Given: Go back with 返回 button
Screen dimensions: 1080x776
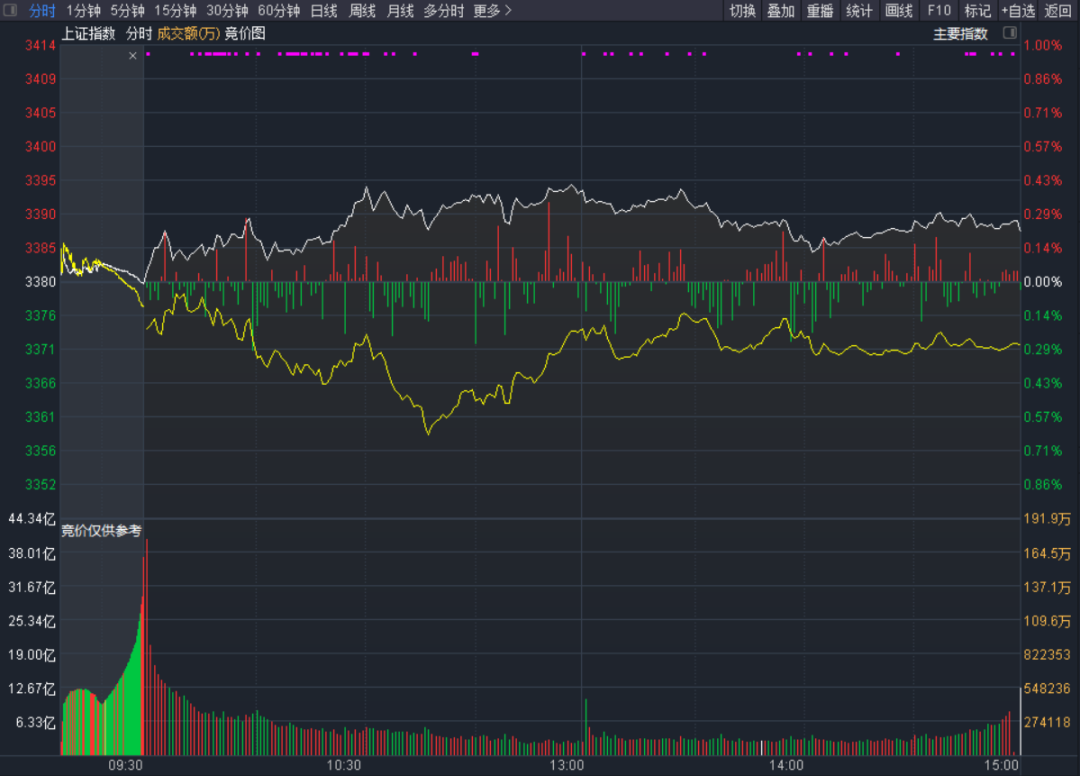Looking at the screenshot, I should point(1058,11).
